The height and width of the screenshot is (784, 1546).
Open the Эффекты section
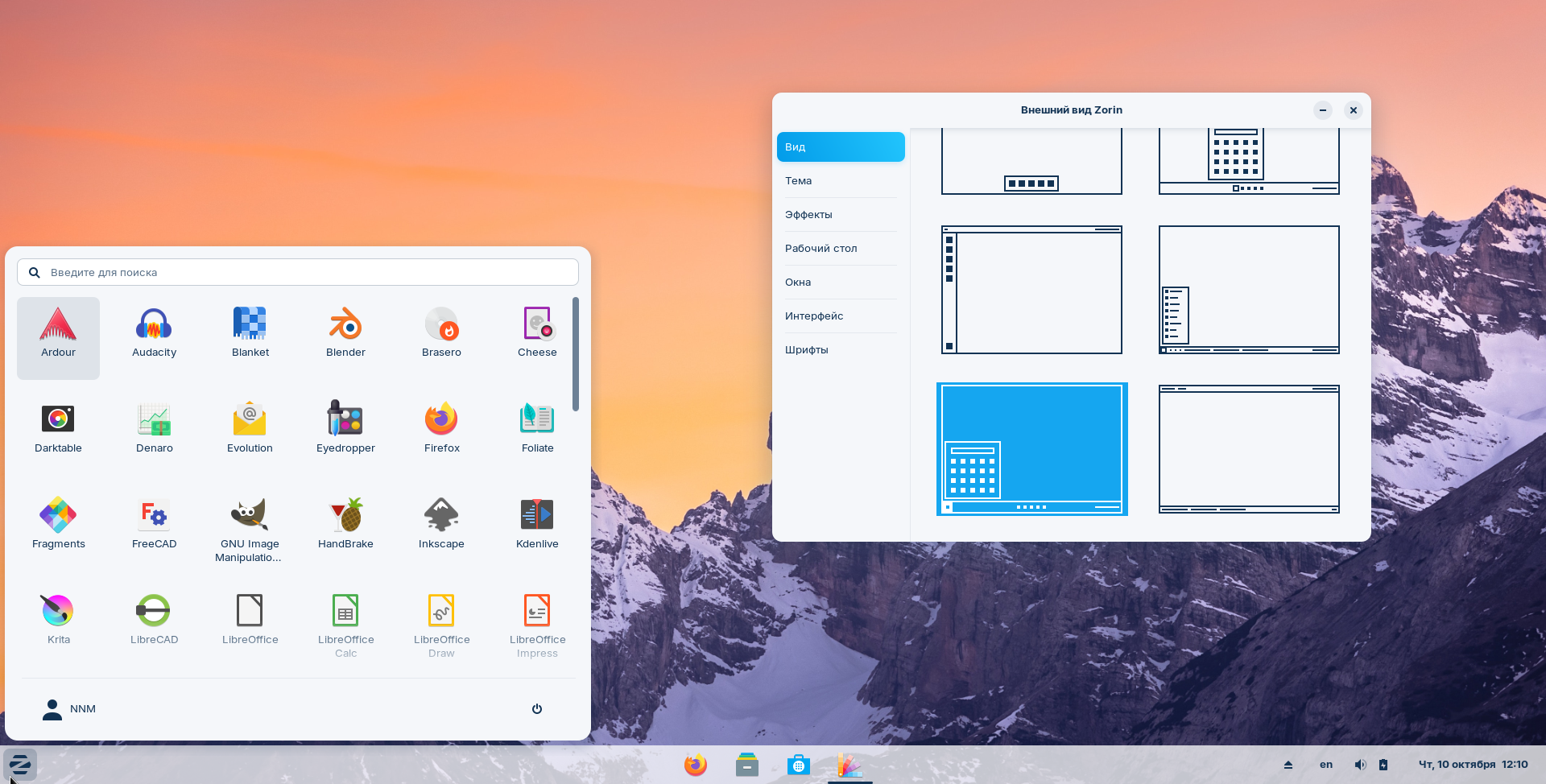click(x=841, y=214)
